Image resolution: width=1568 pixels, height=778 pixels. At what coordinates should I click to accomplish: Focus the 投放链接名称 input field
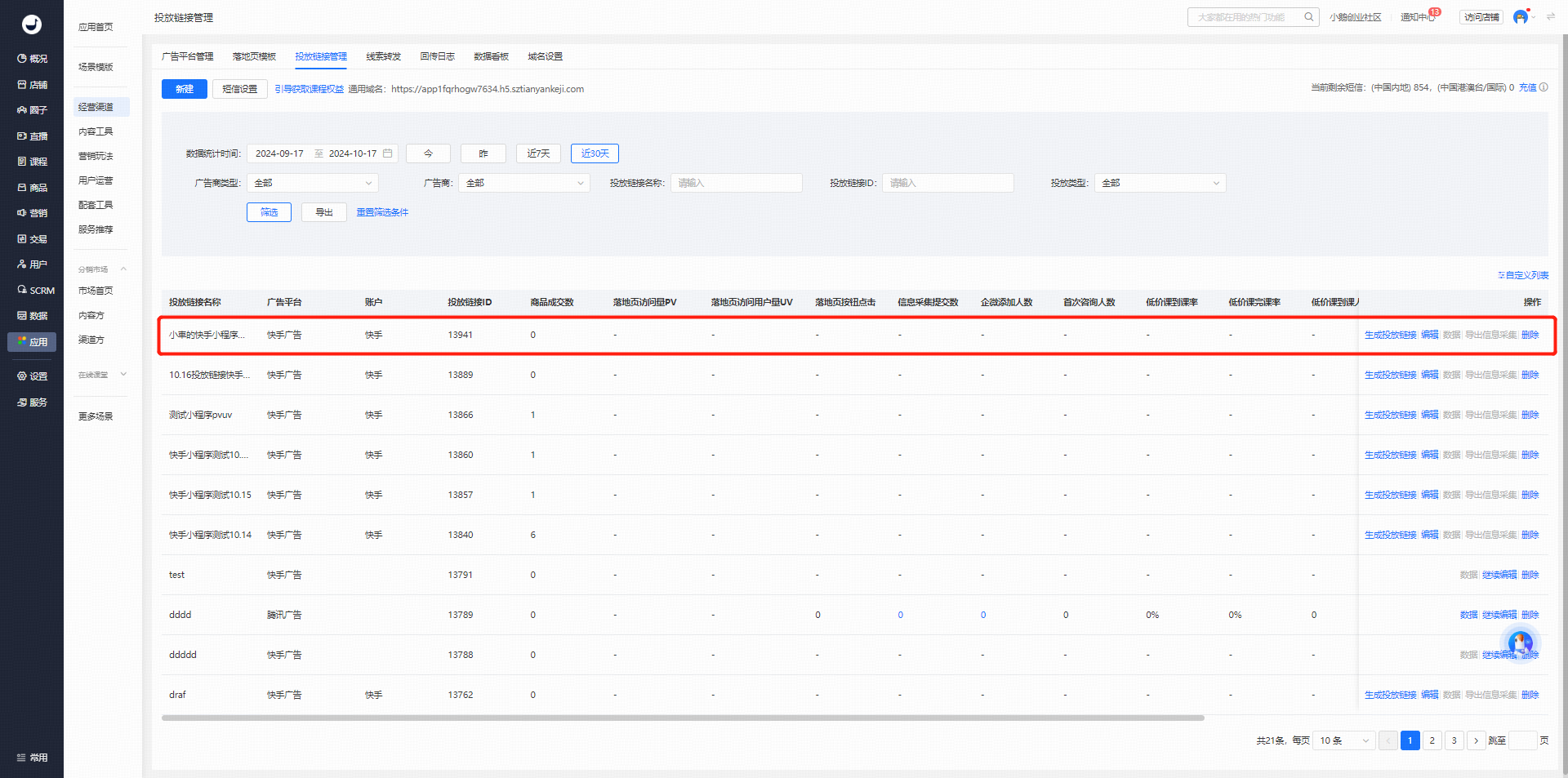[x=736, y=183]
